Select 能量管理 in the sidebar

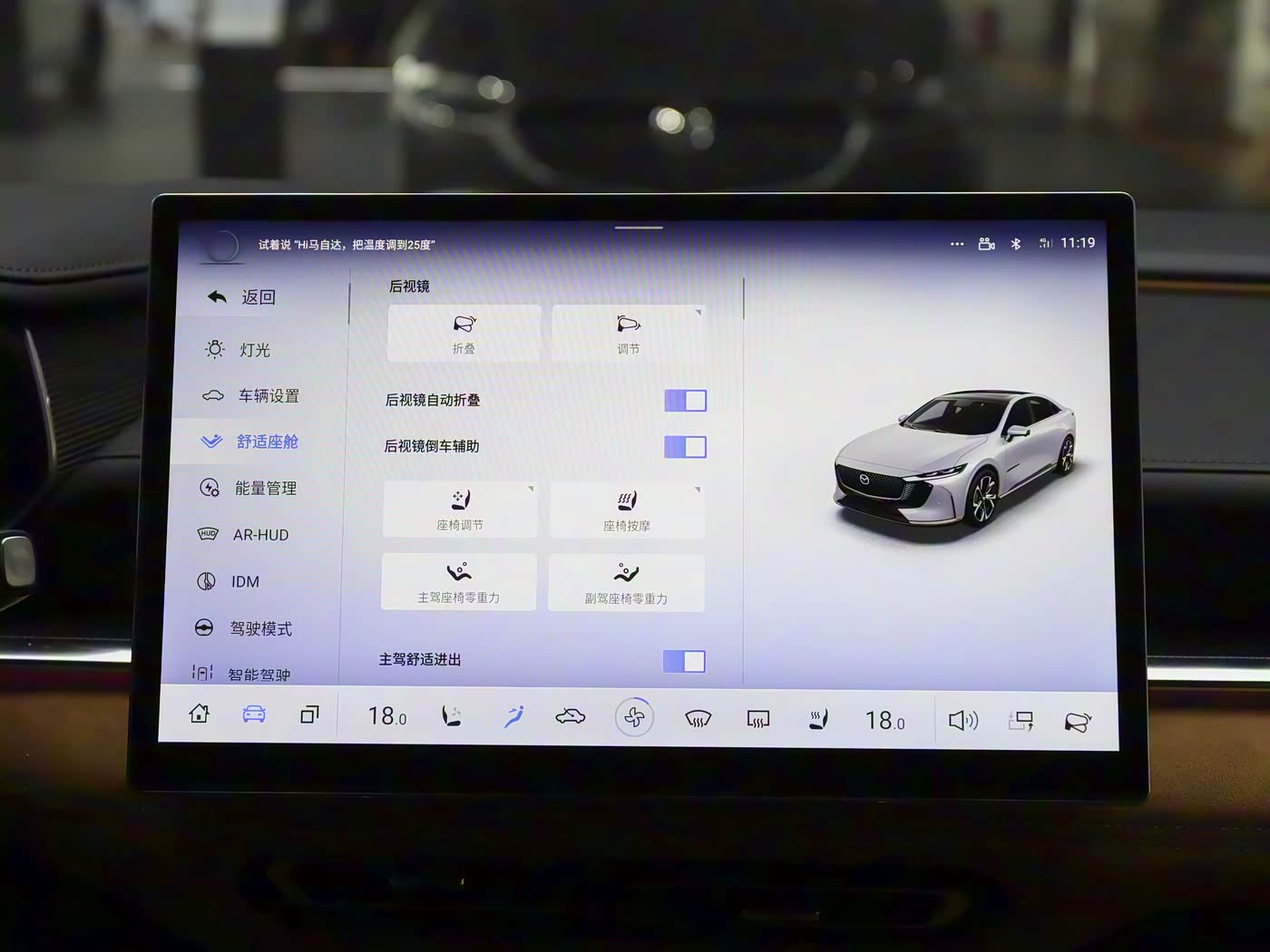click(x=265, y=489)
